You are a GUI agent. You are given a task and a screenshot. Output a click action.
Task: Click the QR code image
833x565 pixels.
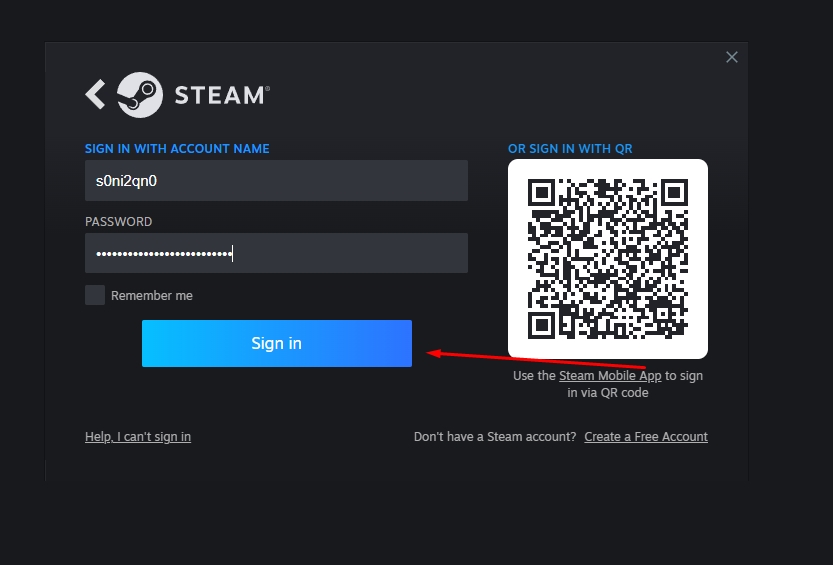click(608, 259)
